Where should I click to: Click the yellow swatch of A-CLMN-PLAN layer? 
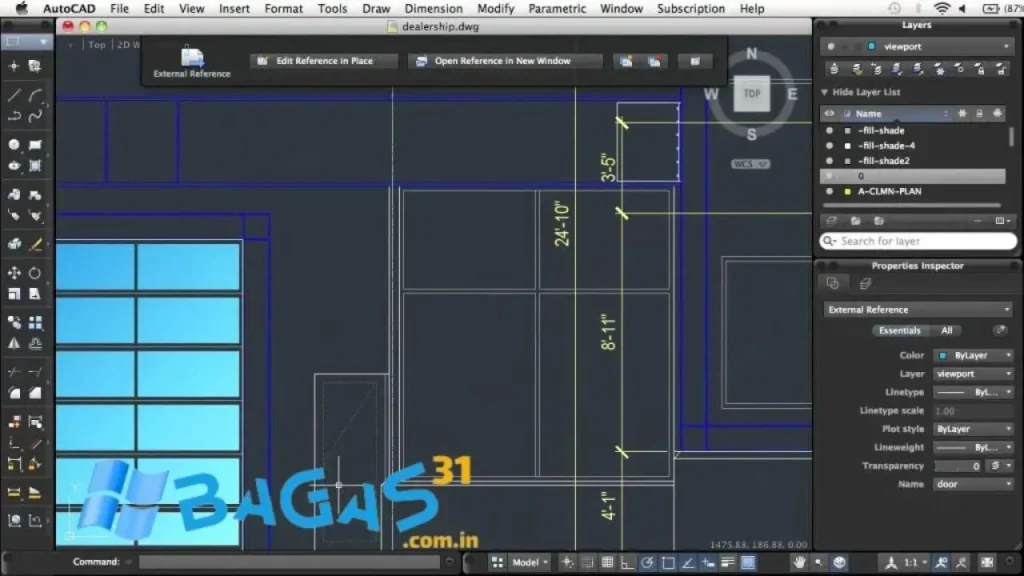848,191
